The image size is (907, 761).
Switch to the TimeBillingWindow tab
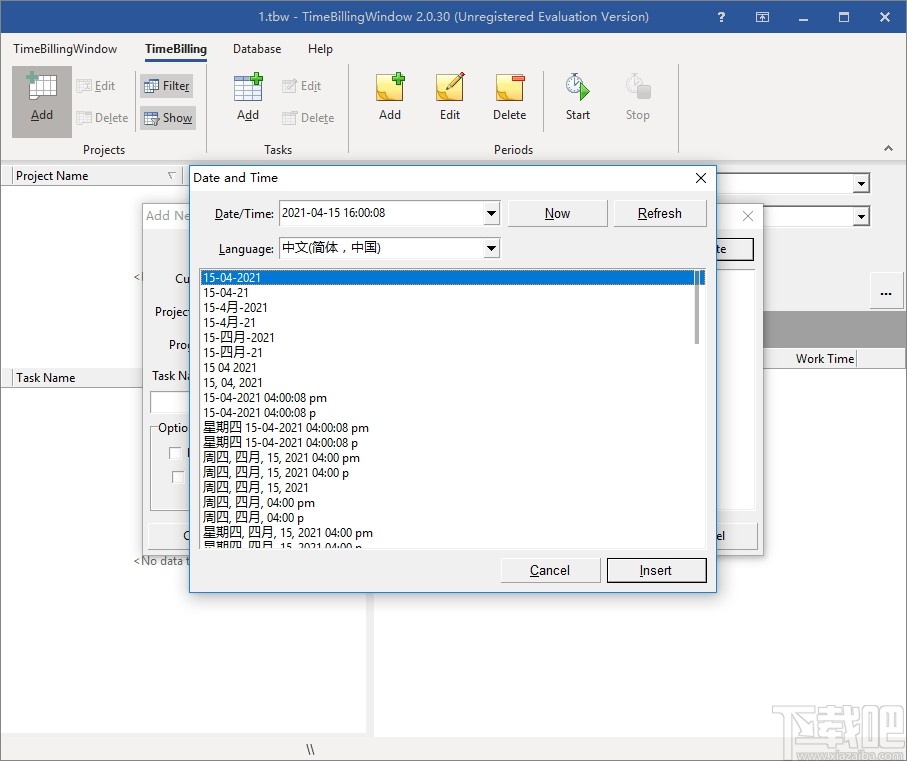(65, 49)
